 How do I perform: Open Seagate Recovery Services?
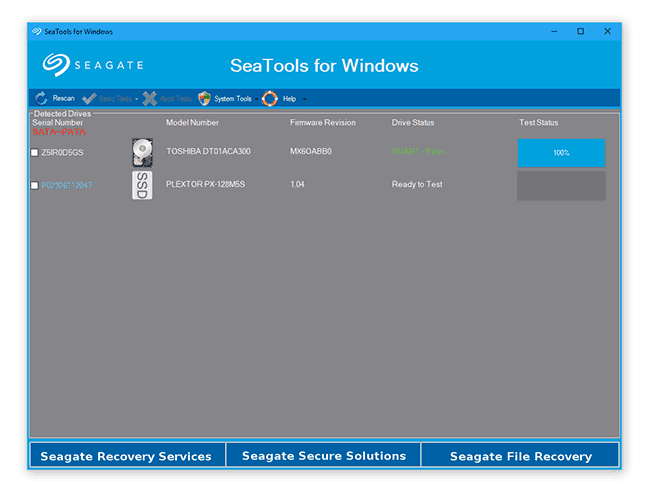[x=127, y=455]
